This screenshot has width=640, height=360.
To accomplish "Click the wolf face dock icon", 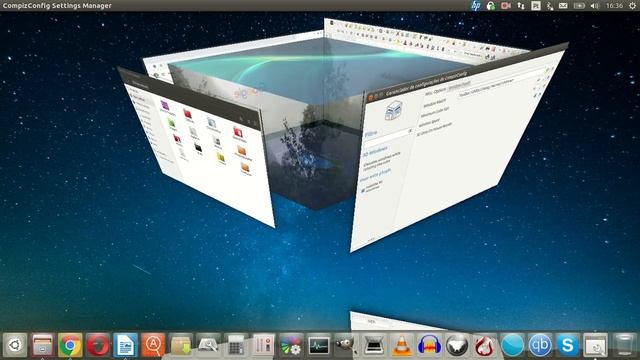I will 457,345.
